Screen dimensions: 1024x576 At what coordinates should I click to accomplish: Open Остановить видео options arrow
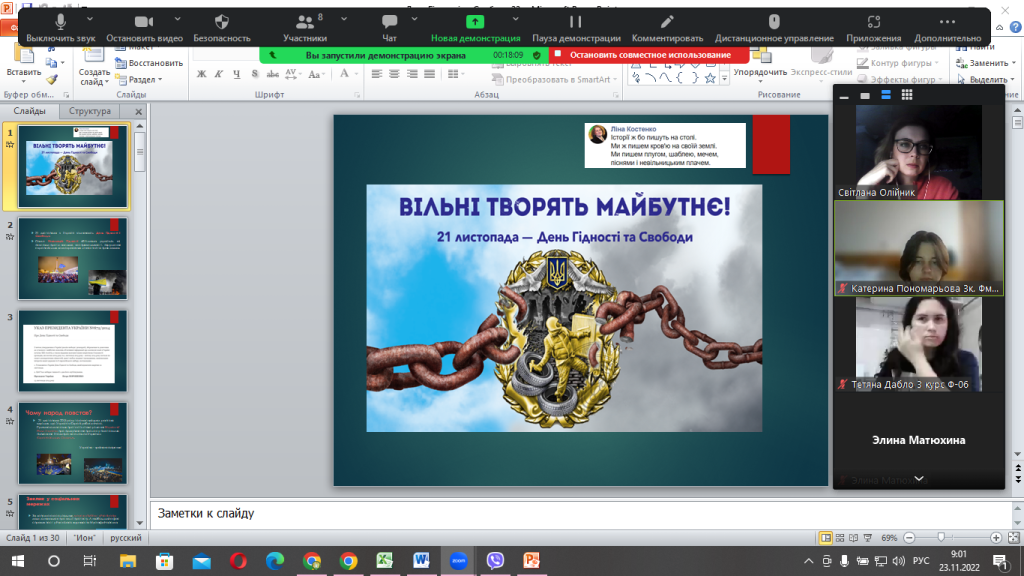[177, 20]
